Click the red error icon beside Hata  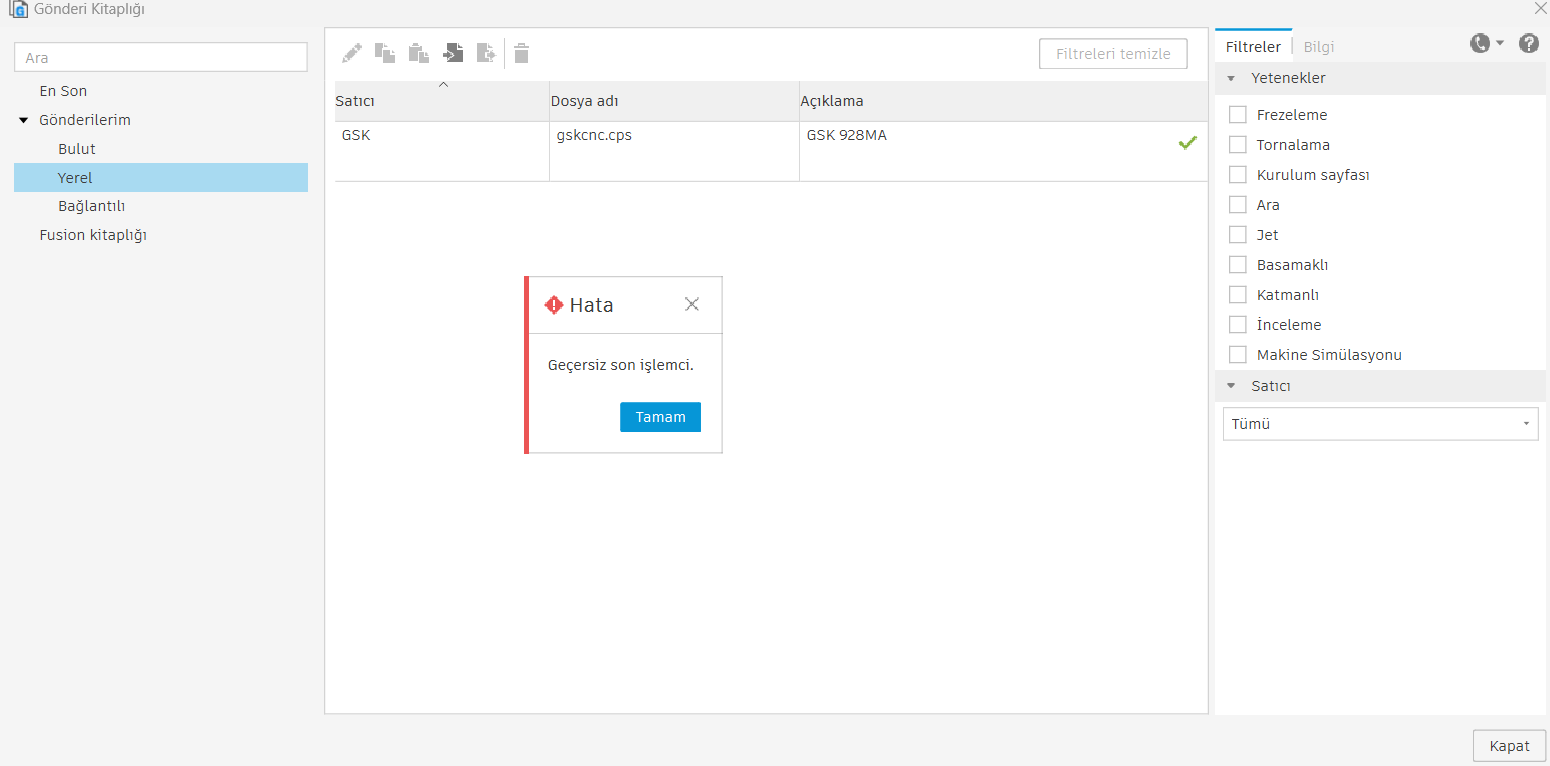point(554,305)
